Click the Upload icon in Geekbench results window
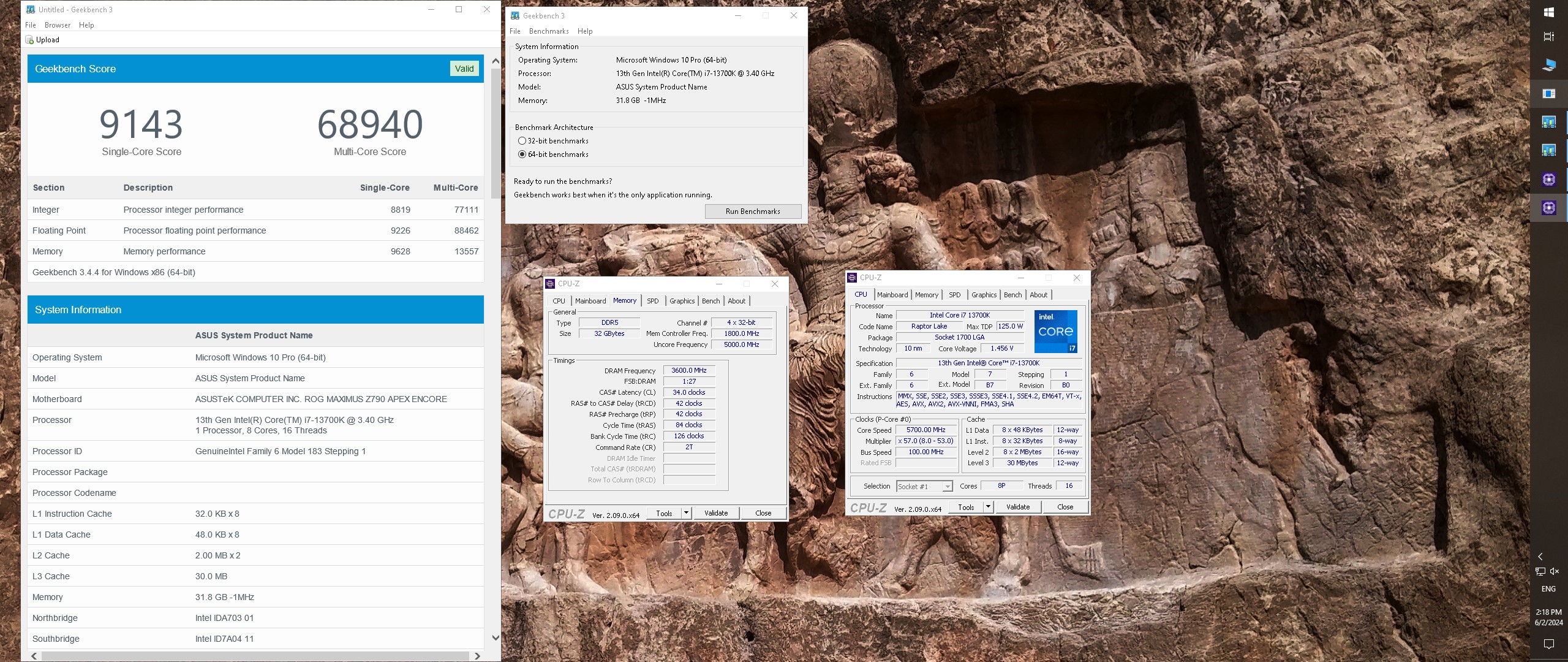This screenshot has width=1568, height=662. (x=29, y=40)
